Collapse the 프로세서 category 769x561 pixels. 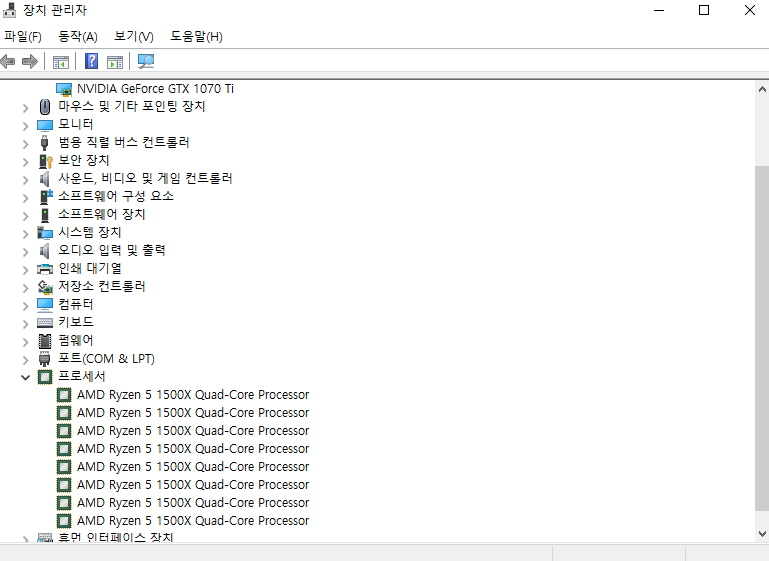[x=26, y=377]
